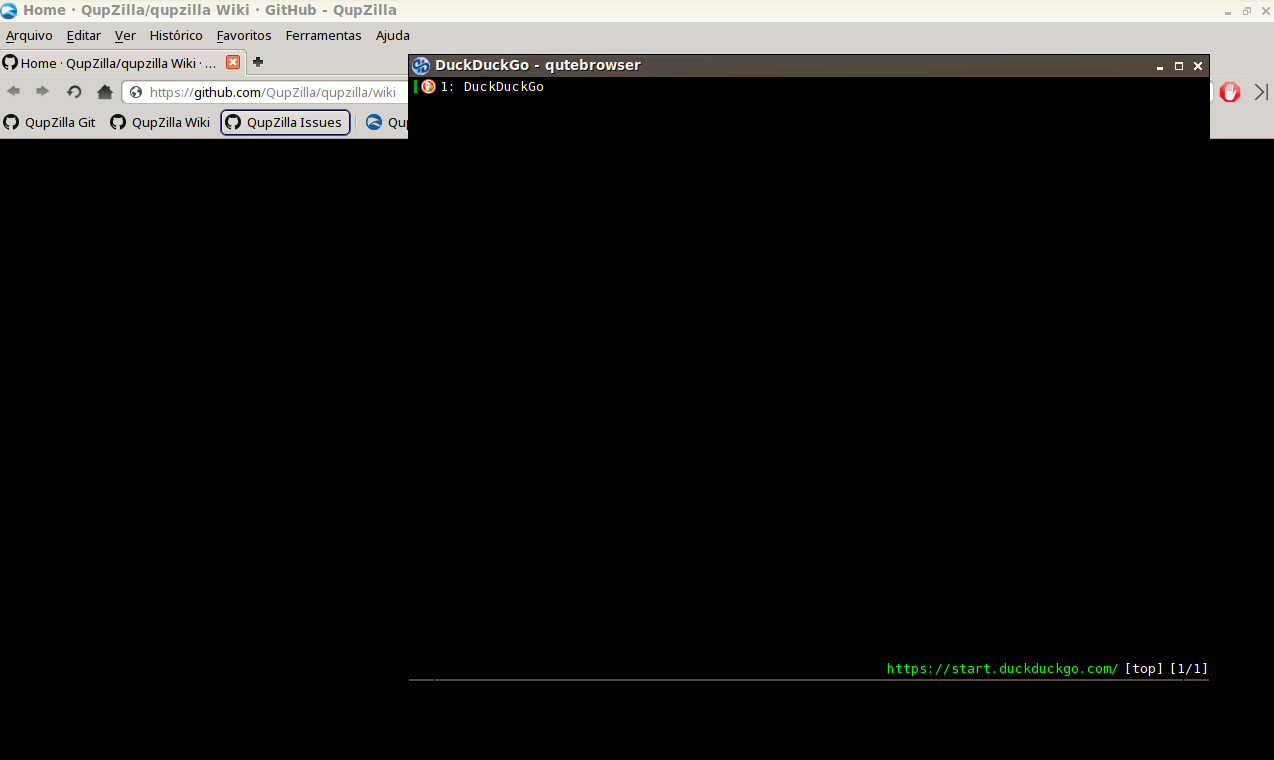Screen dimensions: 1274x760
Task: Open the Histórico menu
Action: [176, 35]
